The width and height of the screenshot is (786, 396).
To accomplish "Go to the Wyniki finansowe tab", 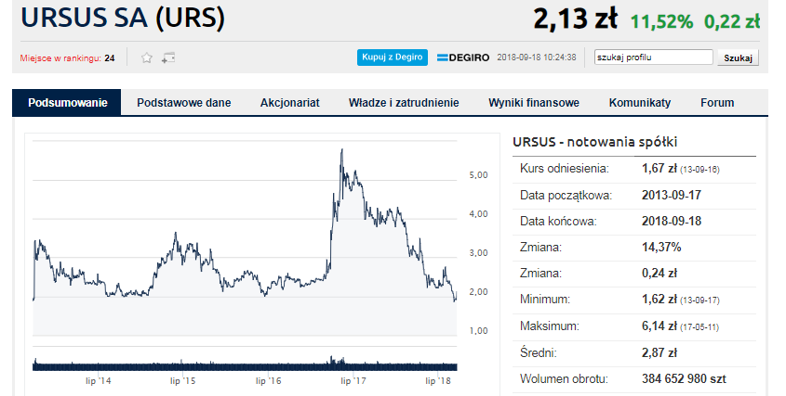I will pyautogui.click(x=534, y=103).
